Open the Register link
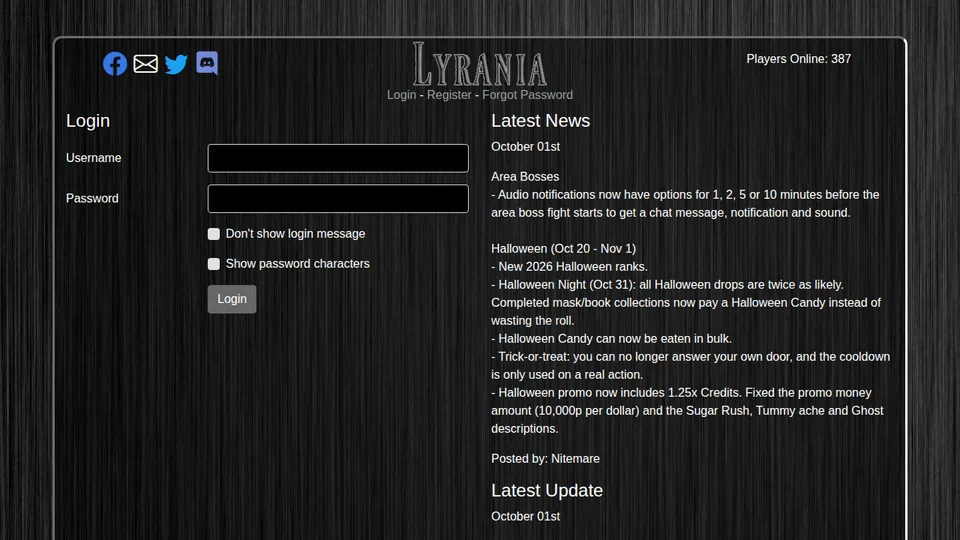The image size is (960, 540). coord(449,95)
